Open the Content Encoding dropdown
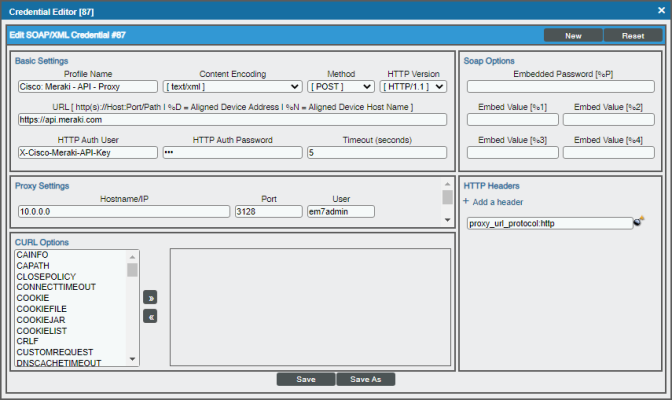Image resolution: width=672 pixels, height=400 pixels. coord(232,87)
